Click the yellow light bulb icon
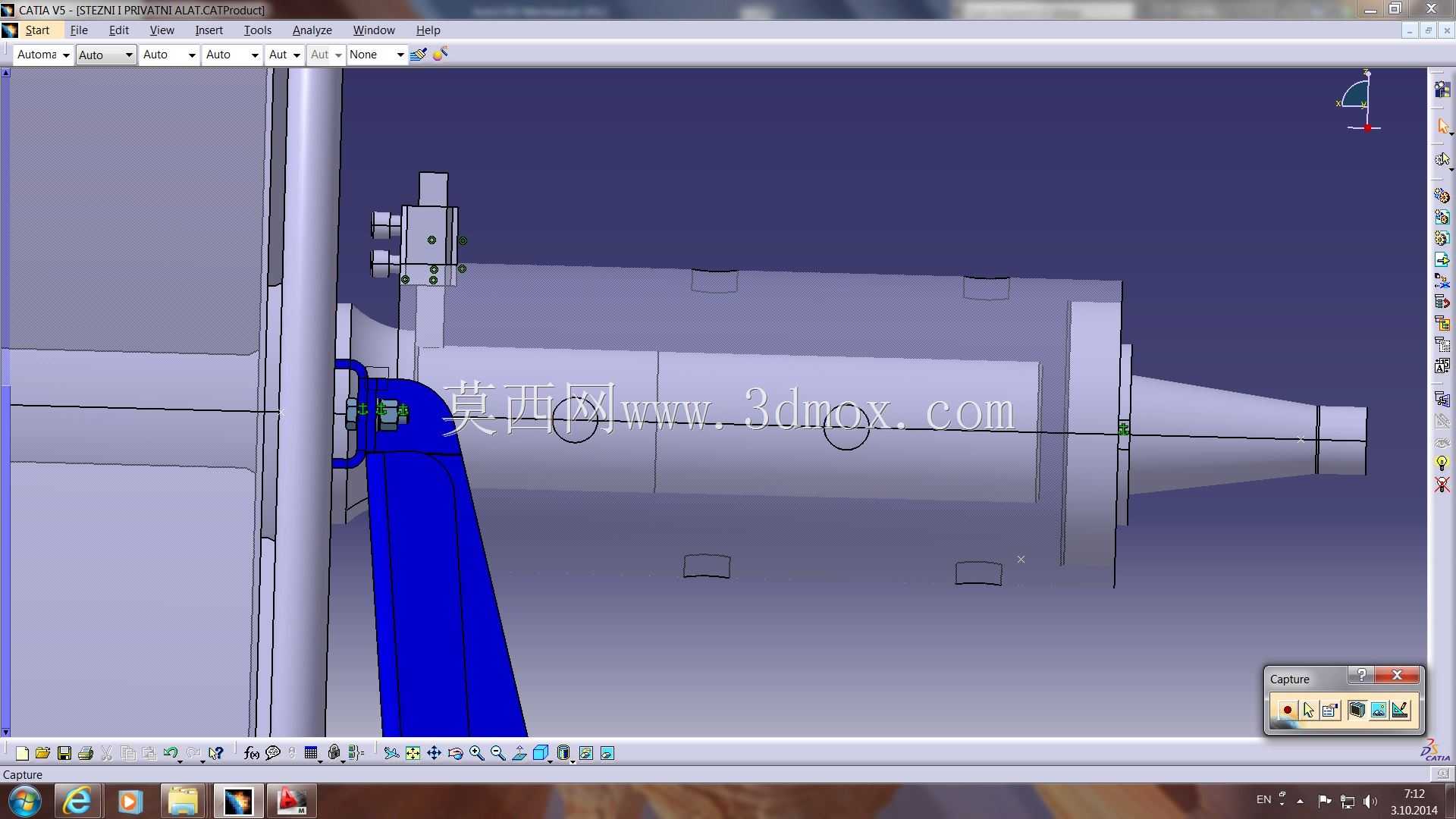Screen dimensions: 1456x819 coord(1442,463)
